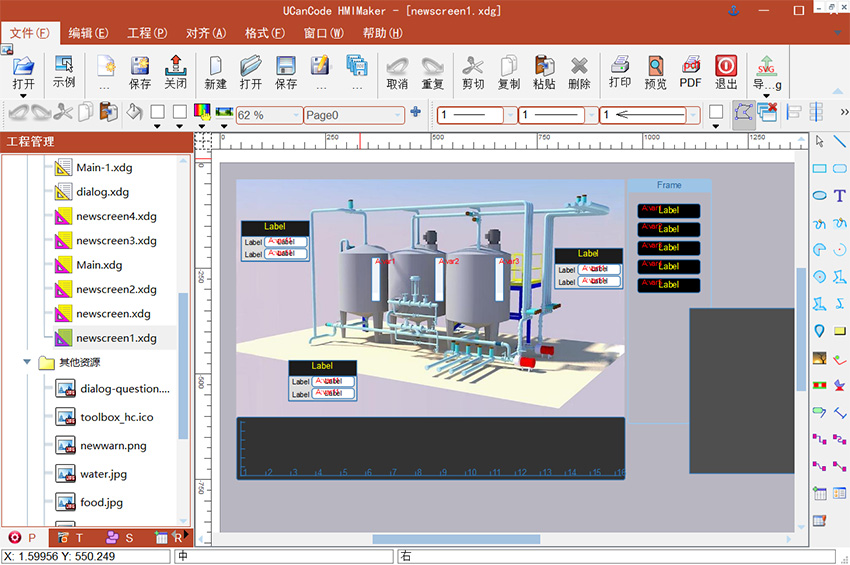Click the PDF export icon
Screen dimensions: 850x565
[690, 71]
